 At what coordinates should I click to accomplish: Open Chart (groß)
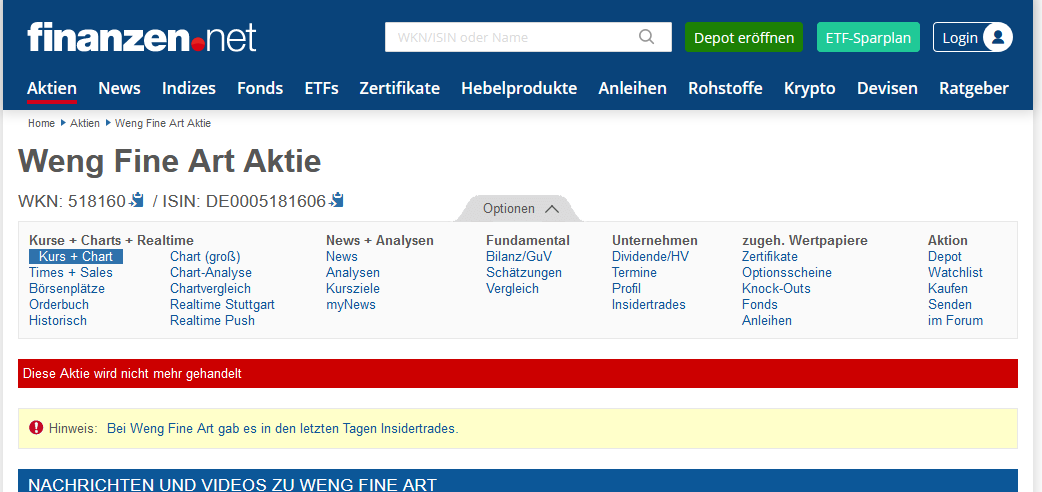click(x=205, y=257)
